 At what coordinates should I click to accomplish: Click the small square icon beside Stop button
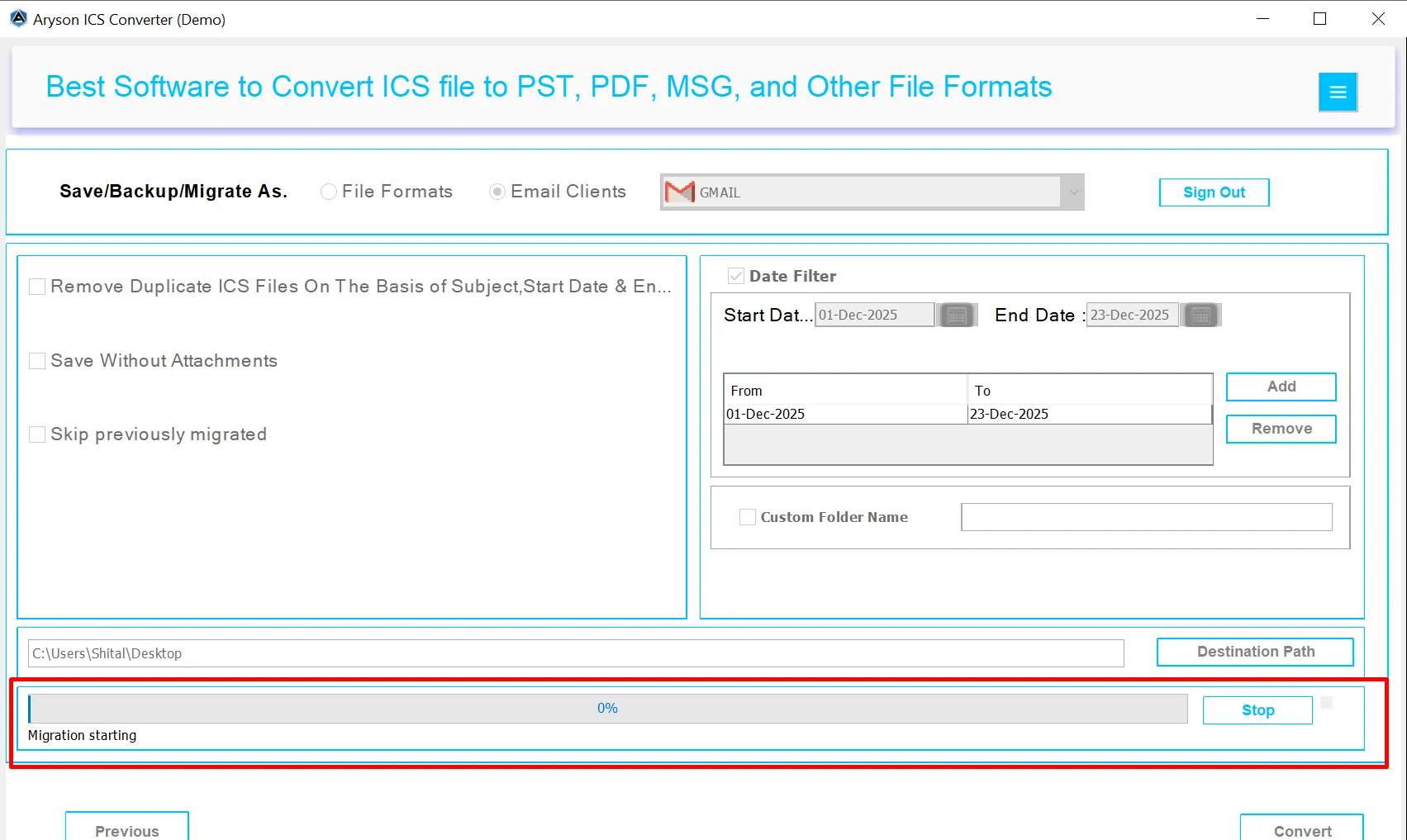point(1327,700)
